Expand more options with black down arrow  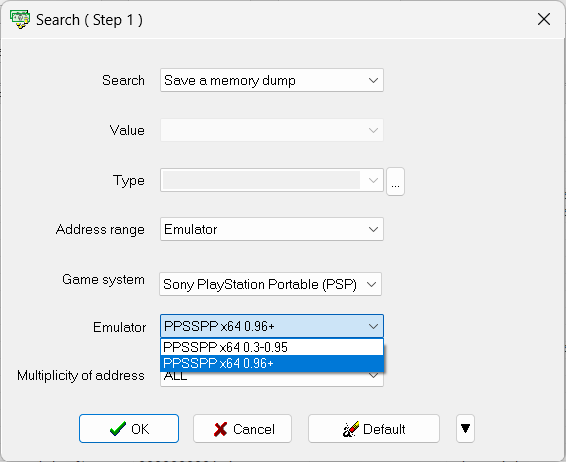tap(465, 428)
